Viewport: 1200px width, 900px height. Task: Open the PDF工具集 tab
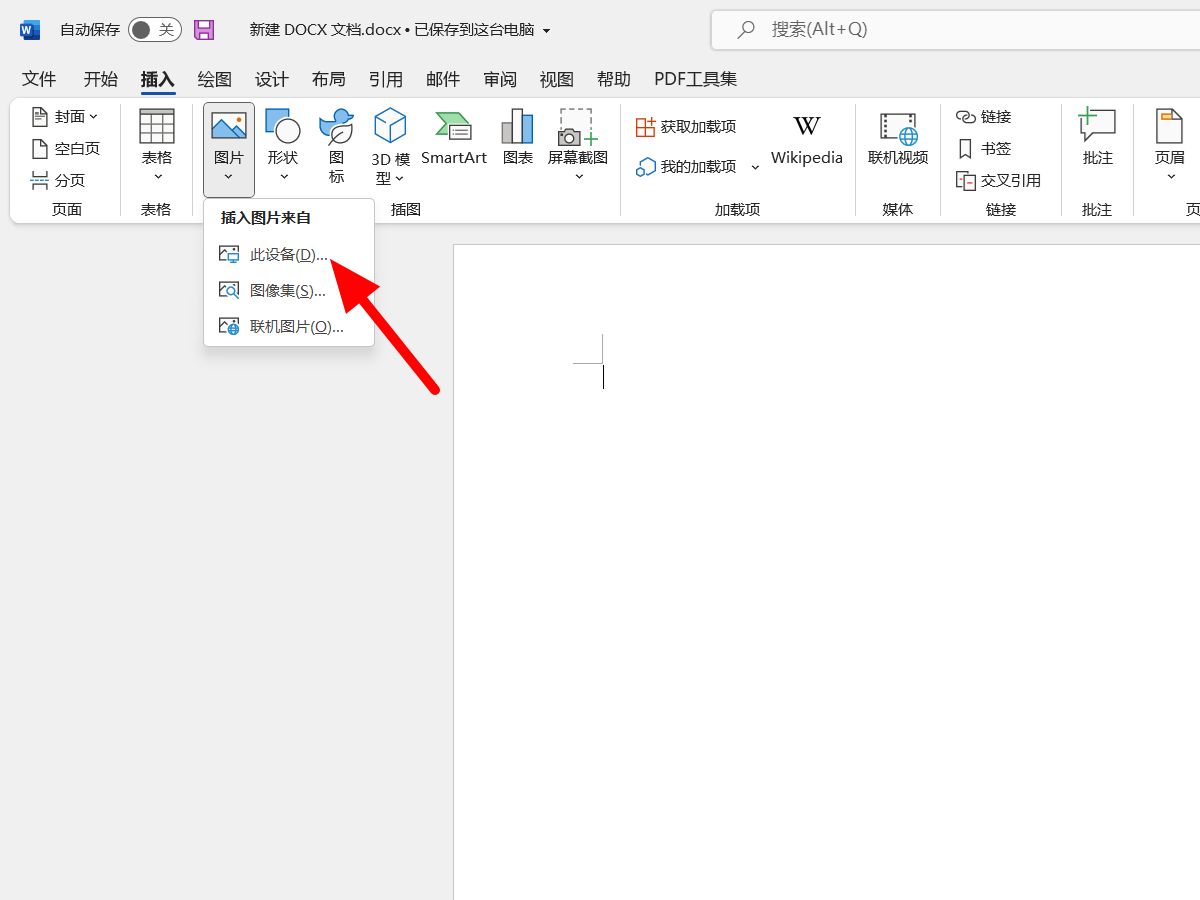tap(694, 79)
